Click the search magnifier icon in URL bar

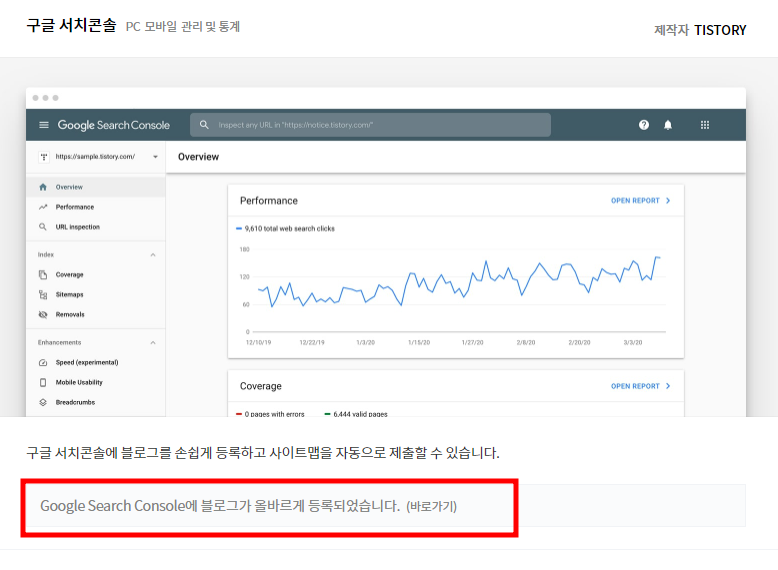tap(204, 125)
